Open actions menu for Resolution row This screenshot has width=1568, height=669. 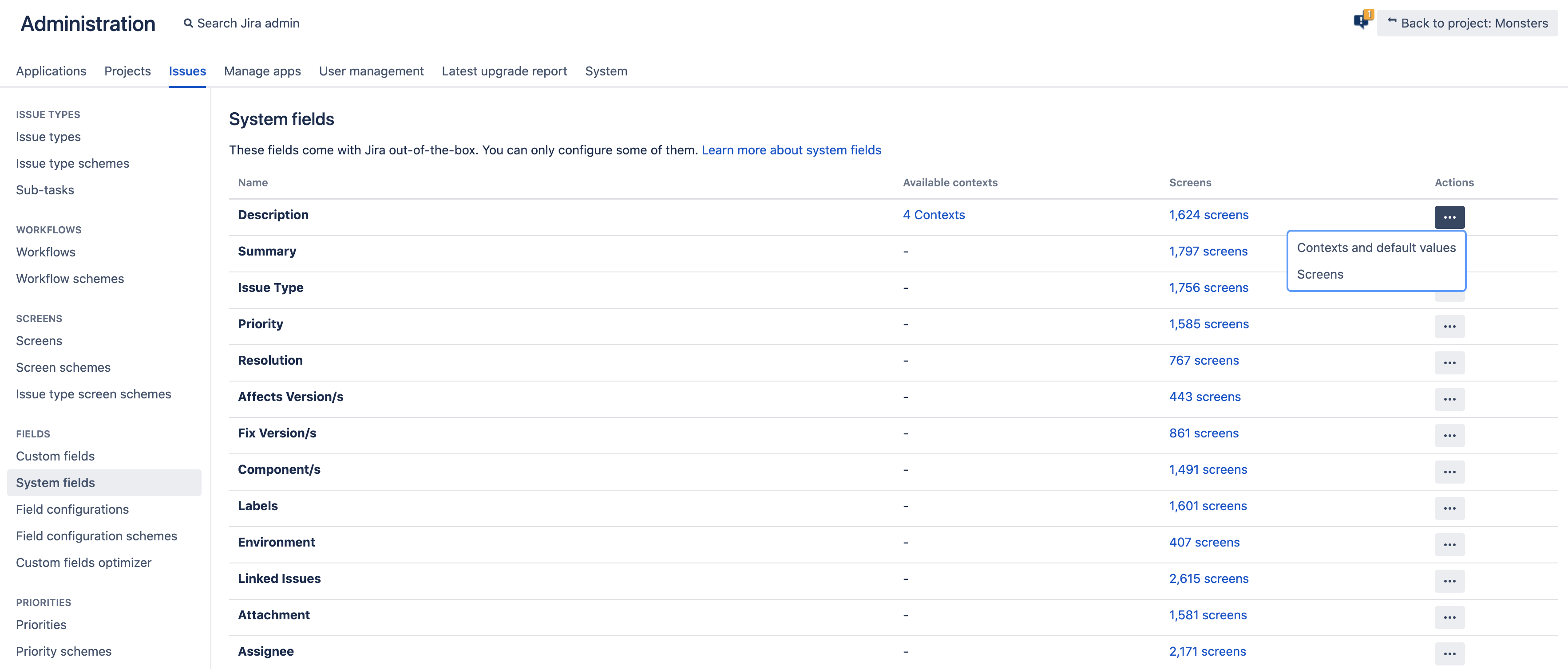click(x=1449, y=363)
